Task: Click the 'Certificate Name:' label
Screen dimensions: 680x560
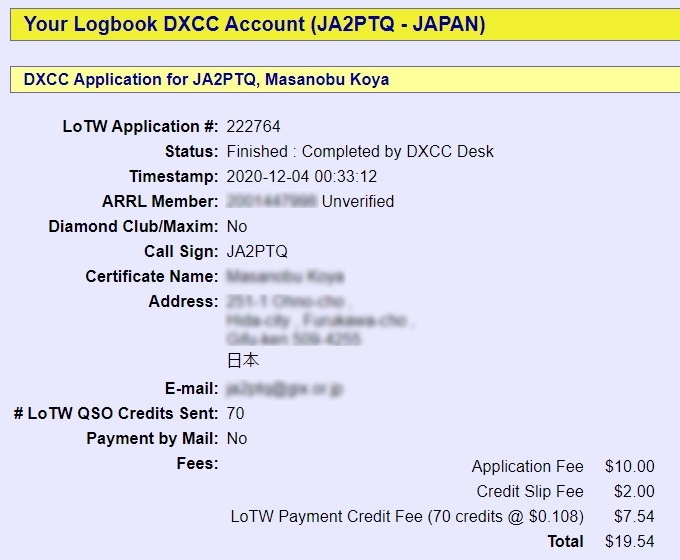Action: click(152, 276)
